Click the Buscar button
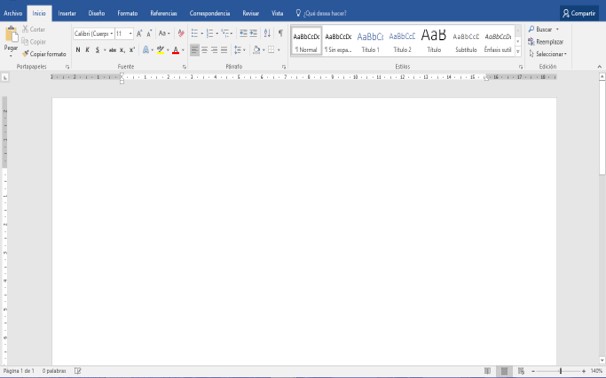This screenshot has height=378, width=606. click(x=544, y=29)
